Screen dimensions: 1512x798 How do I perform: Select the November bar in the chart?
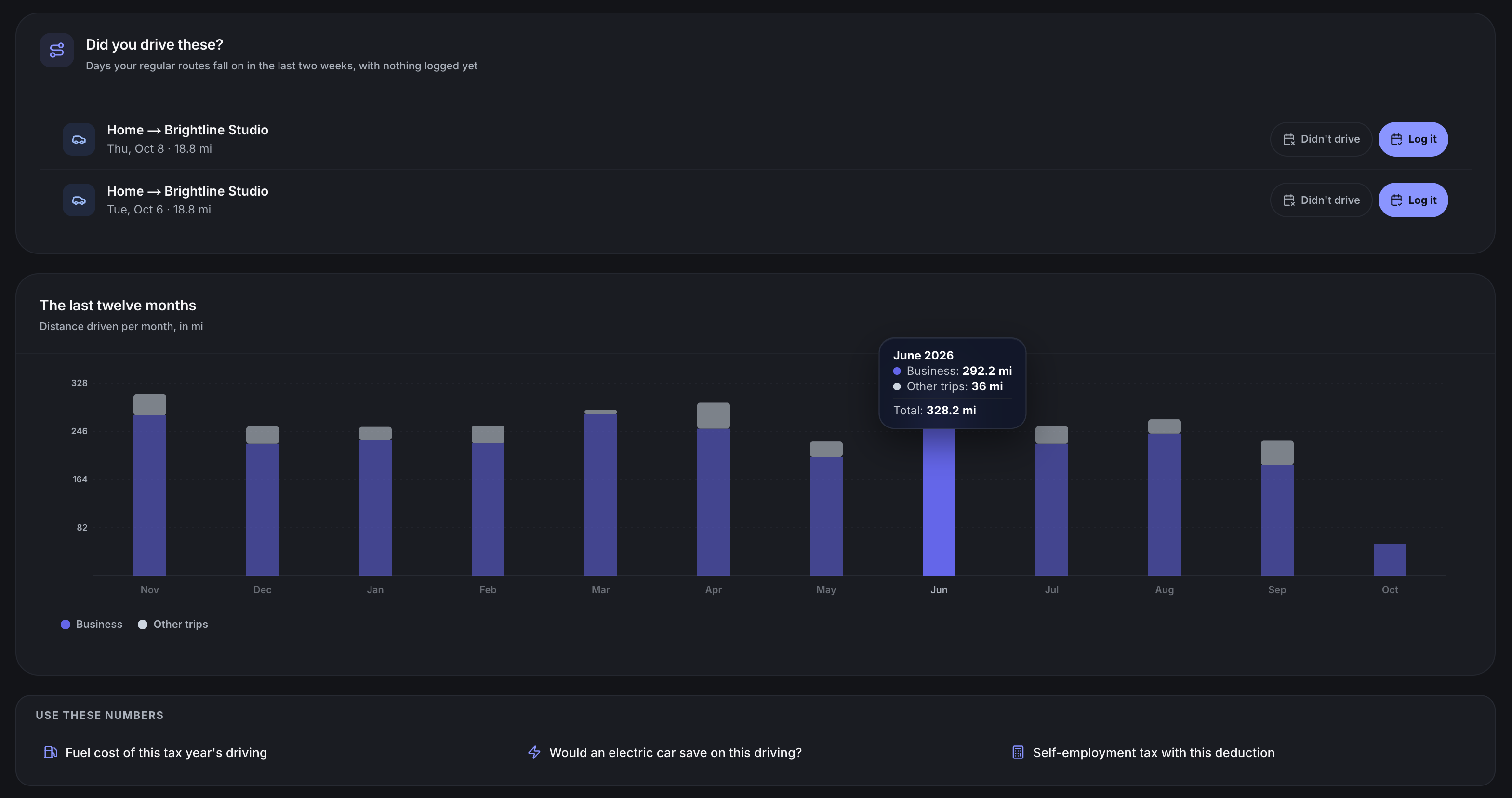click(x=150, y=485)
